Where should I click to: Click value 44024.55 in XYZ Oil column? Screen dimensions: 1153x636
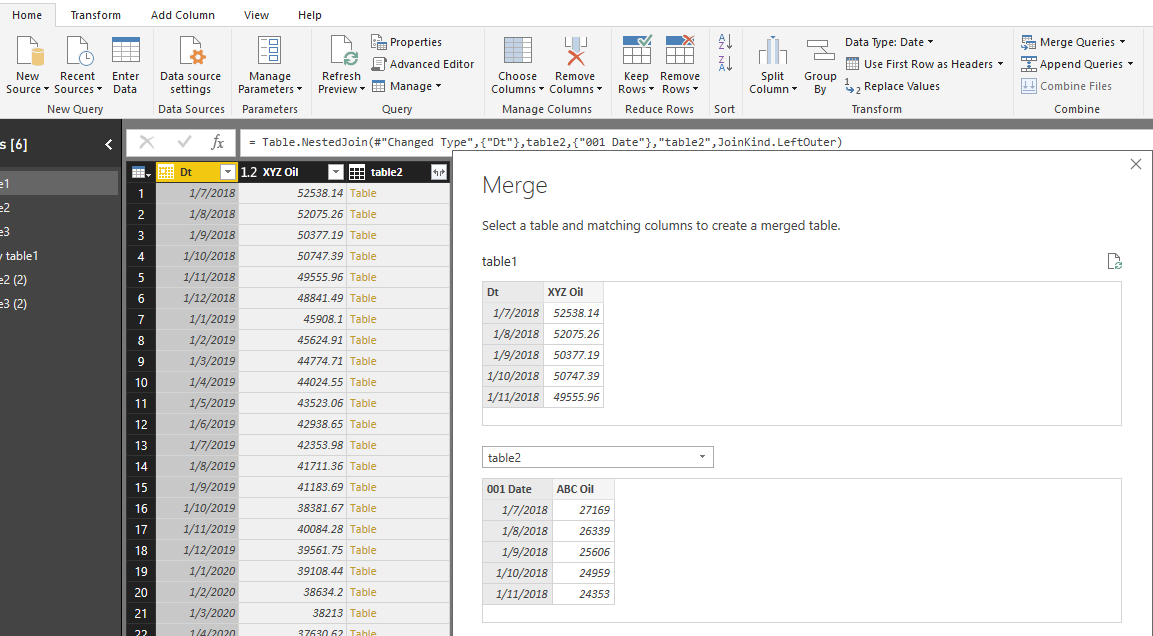pos(293,382)
